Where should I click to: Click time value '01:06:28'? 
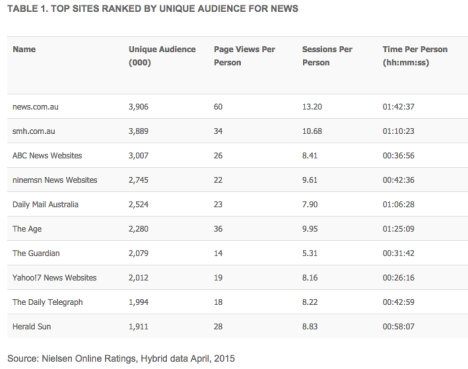click(398, 205)
